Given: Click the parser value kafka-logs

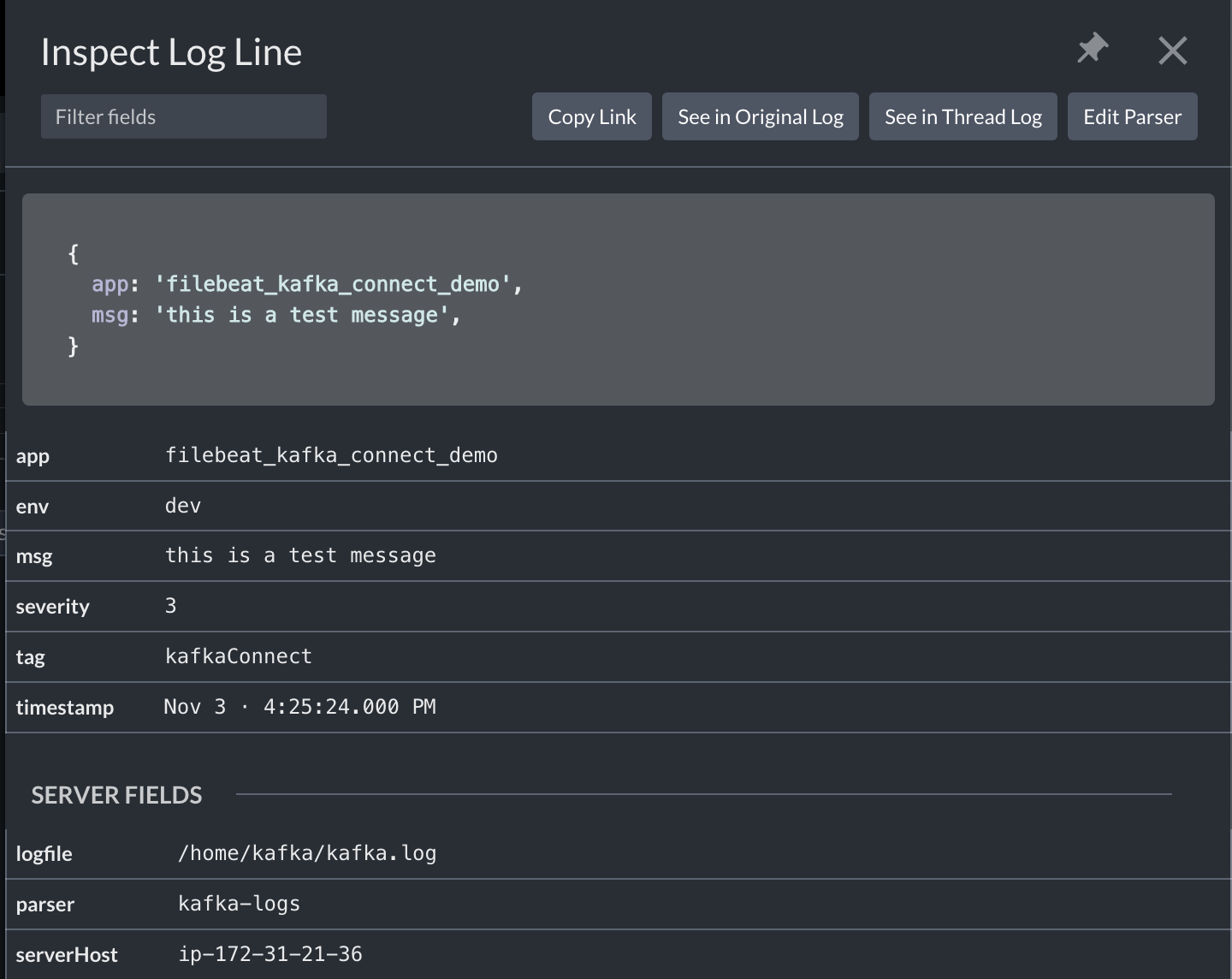Looking at the screenshot, I should point(239,904).
